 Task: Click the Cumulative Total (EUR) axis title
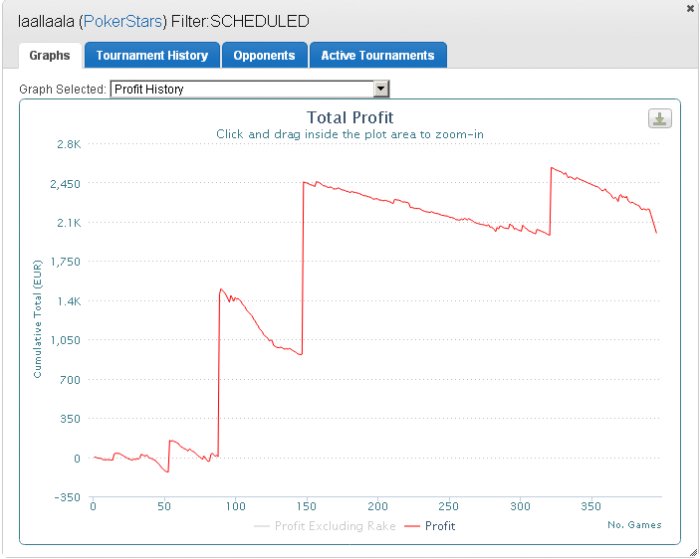click(38, 319)
